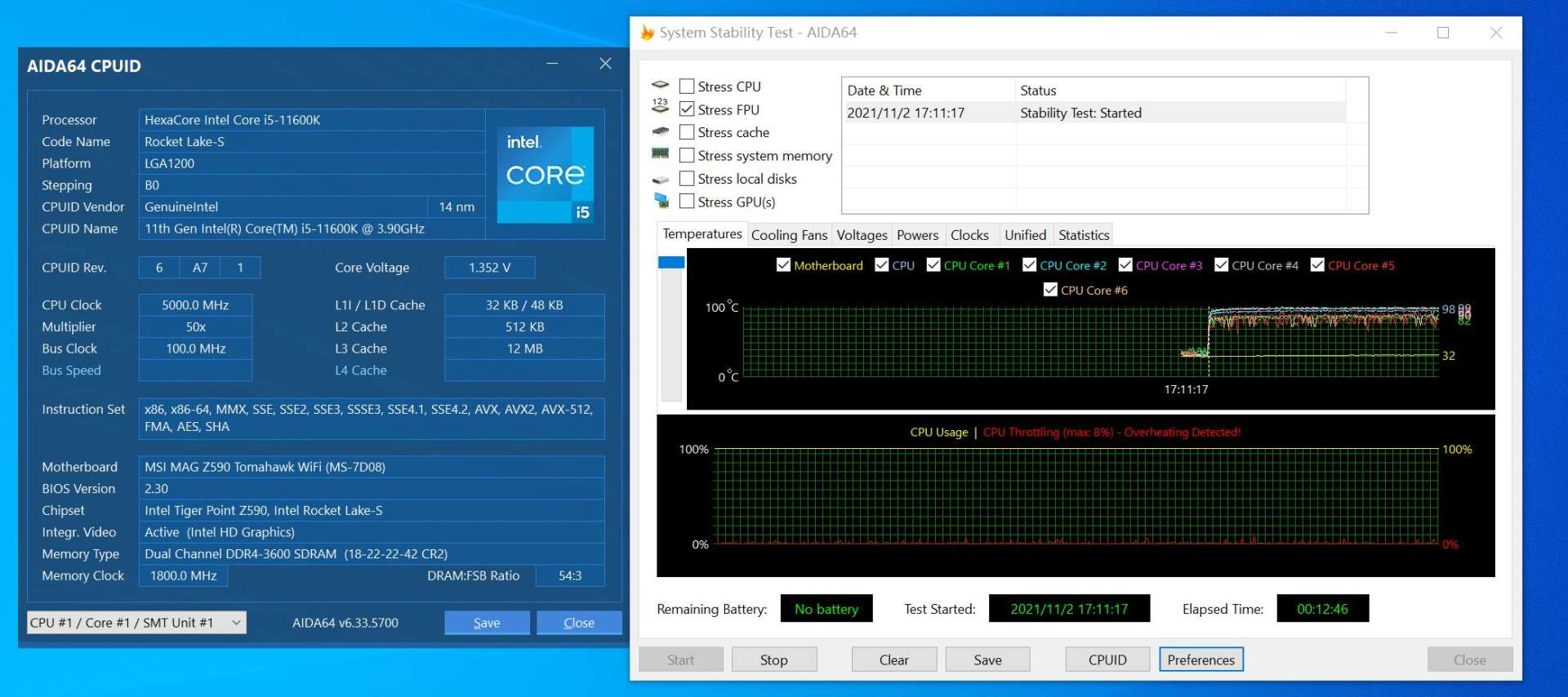The image size is (1568, 697).
Task: Enable Stress system memory checkbox
Action: pos(687,155)
